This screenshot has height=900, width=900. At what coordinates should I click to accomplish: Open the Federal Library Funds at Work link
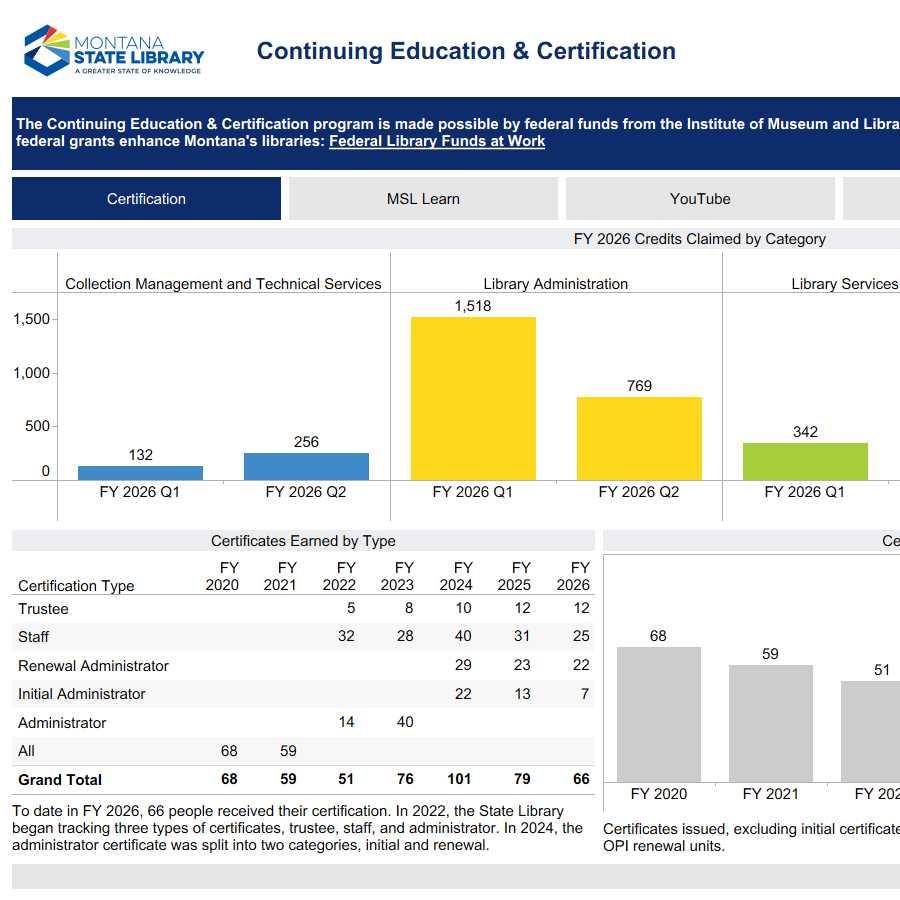435,141
